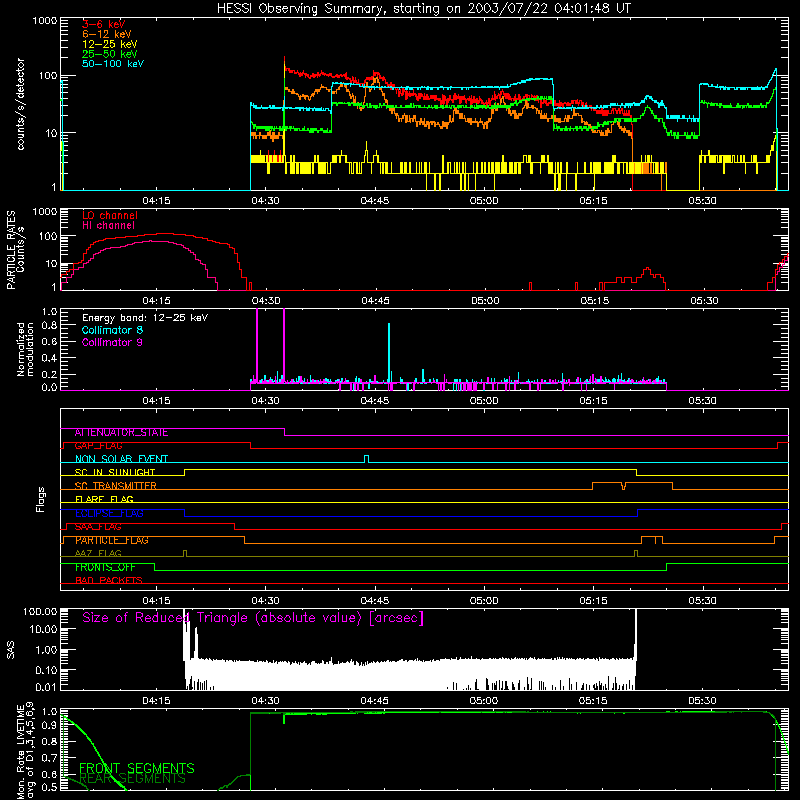Click the Flags panel axis label
800x800 pixels.
click(41, 499)
